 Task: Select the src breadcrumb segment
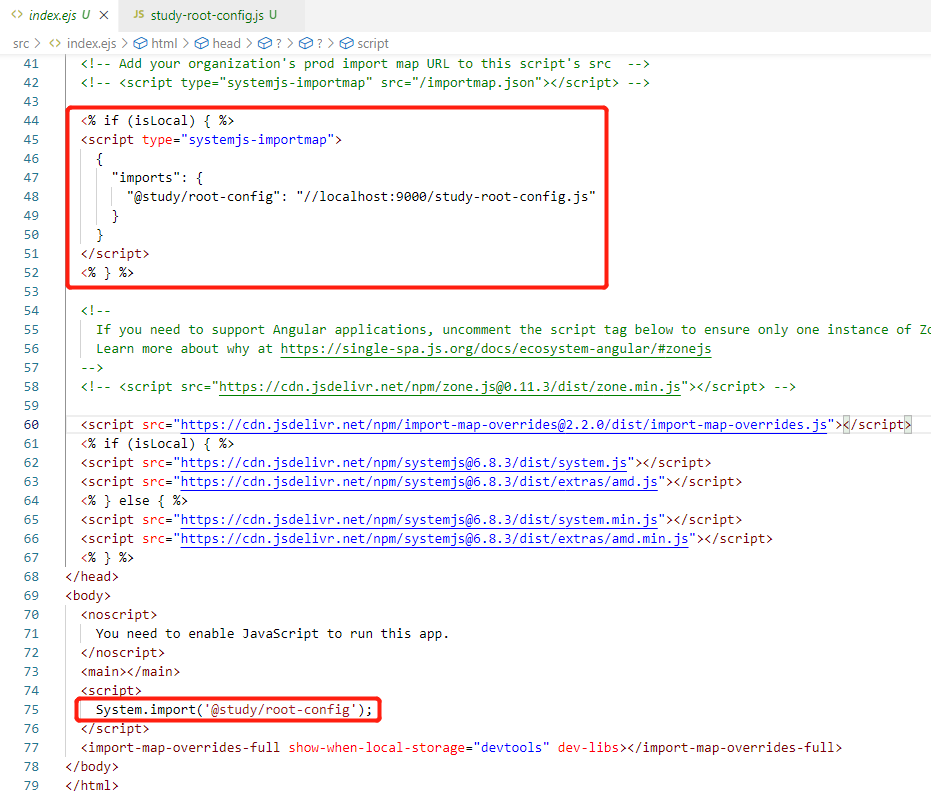[x=21, y=43]
